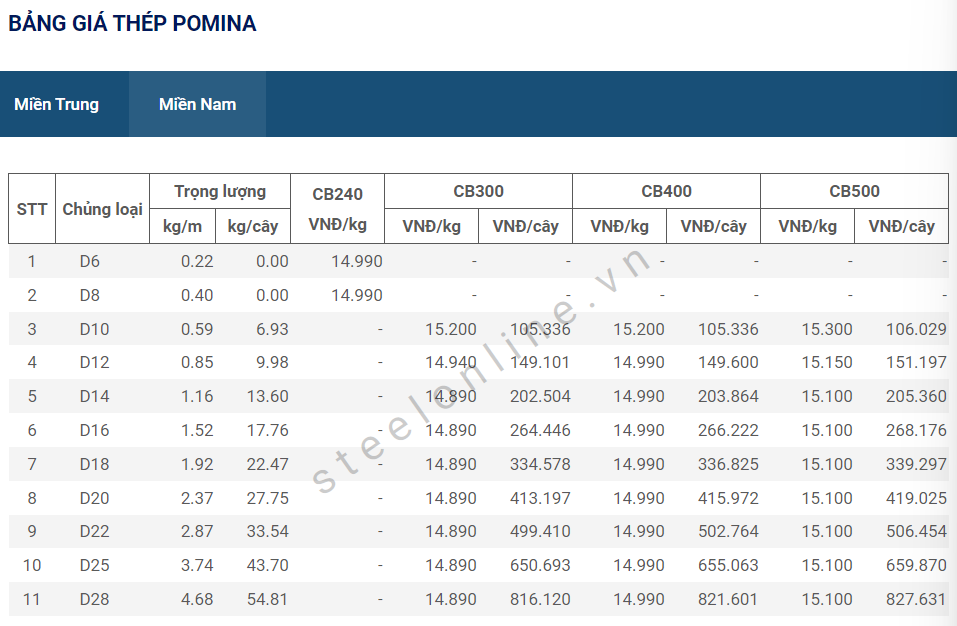Click the 264.446 CB300 price
This screenshot has height=626, width=957.
pos(540,430)
